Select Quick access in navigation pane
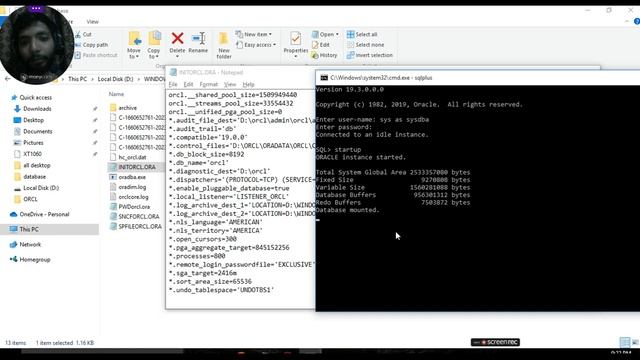 tap(31, 97)
